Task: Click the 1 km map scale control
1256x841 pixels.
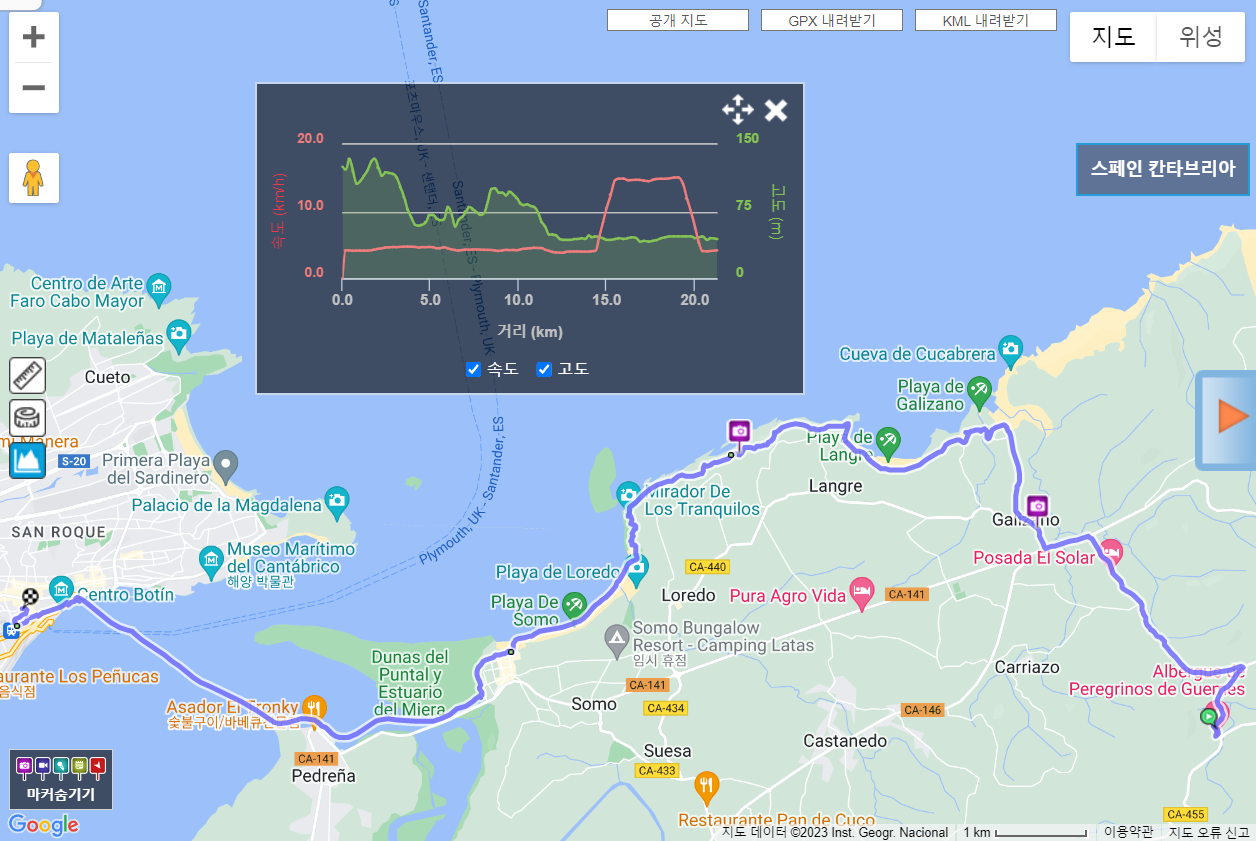Action: [x=1024, y=832]
